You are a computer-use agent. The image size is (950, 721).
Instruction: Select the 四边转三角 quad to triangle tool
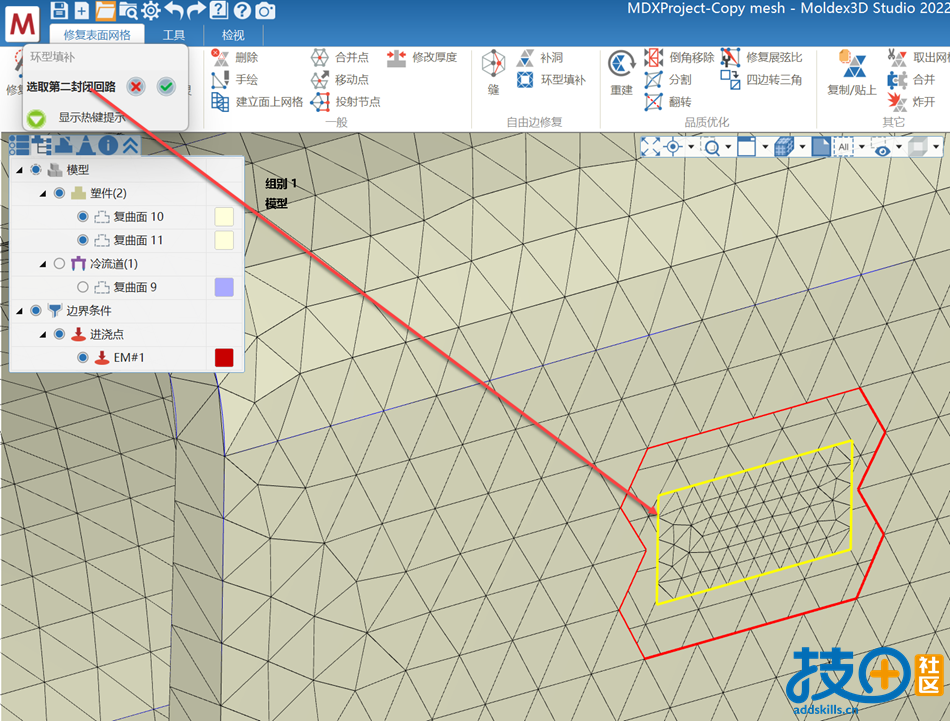(x=762, y=79)
